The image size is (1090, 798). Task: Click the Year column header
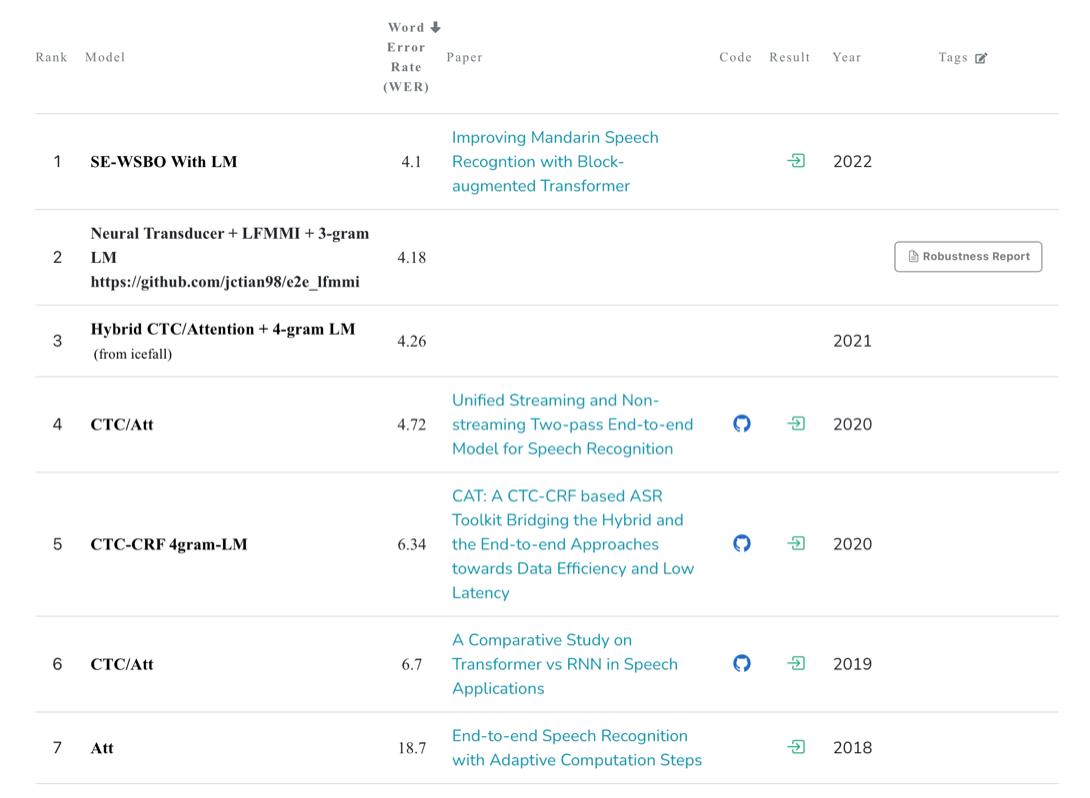coord(846,57)
